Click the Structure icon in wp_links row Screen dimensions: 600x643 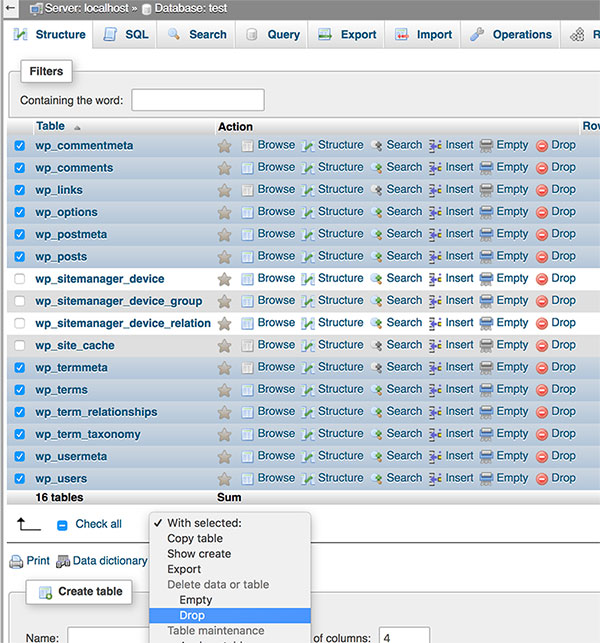coord(308,190)
